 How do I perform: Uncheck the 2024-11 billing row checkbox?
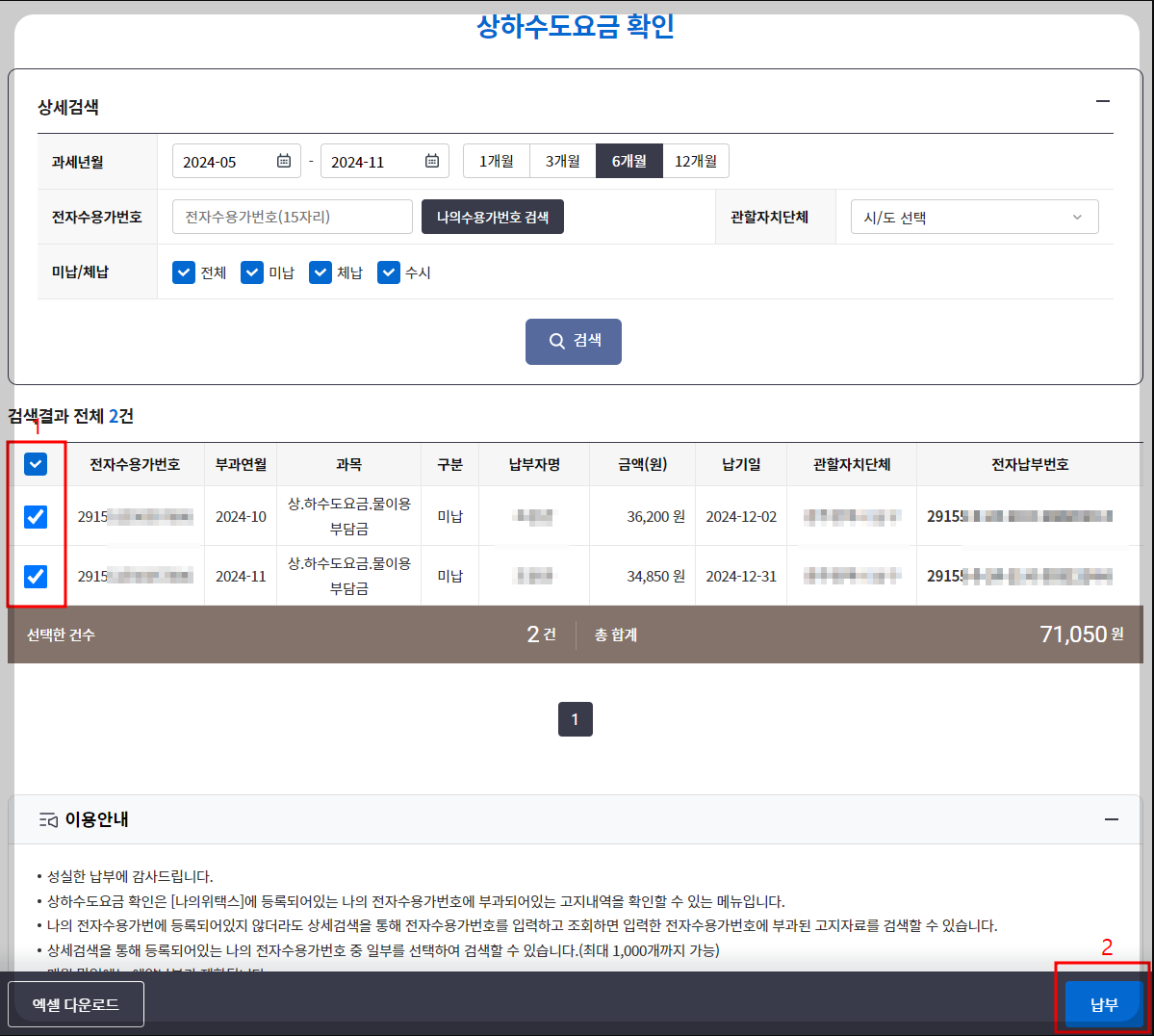(x=36, y=575)
